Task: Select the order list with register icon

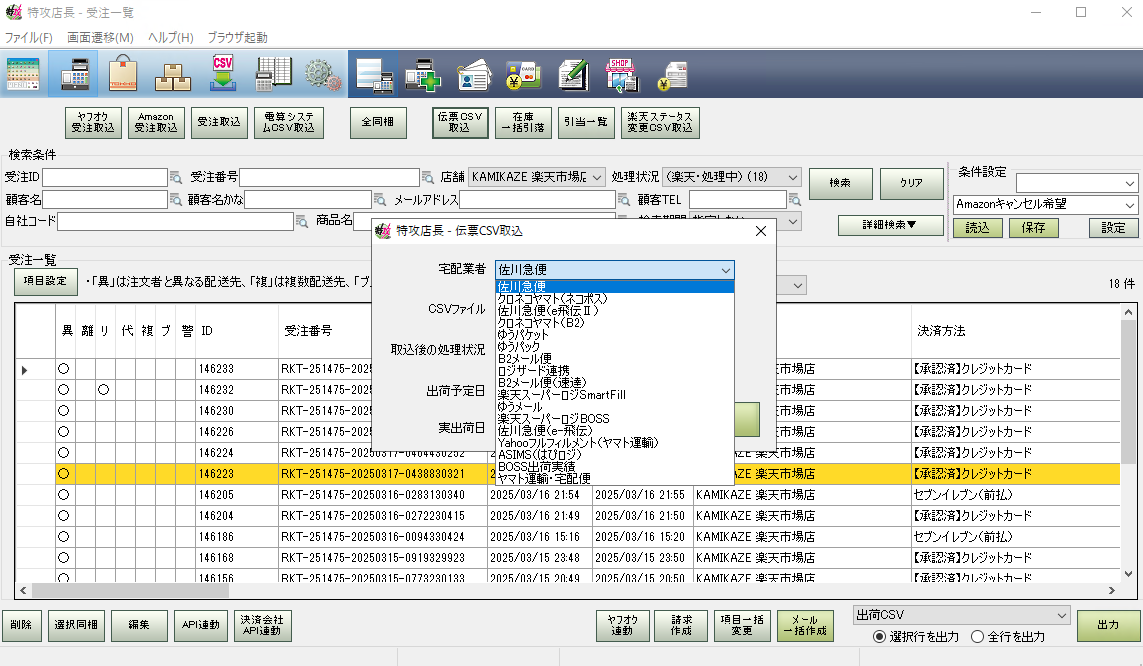Action: (x=374, y=74)
